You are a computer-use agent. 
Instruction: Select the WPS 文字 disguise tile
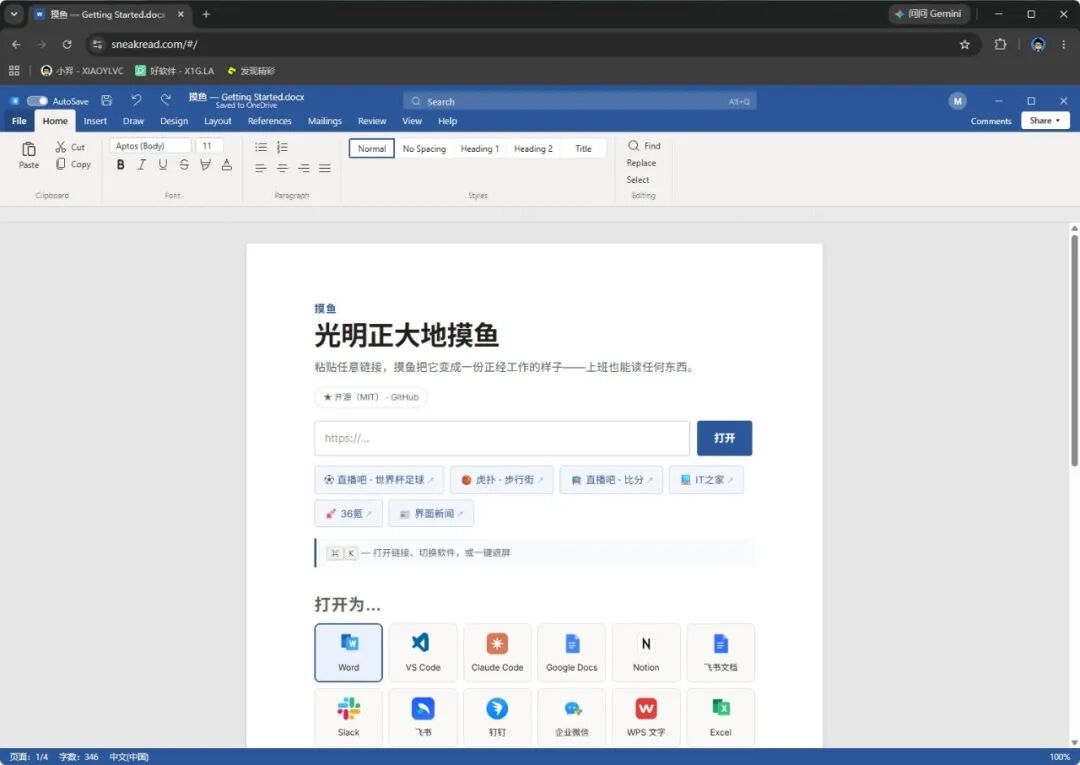(646, 717)
